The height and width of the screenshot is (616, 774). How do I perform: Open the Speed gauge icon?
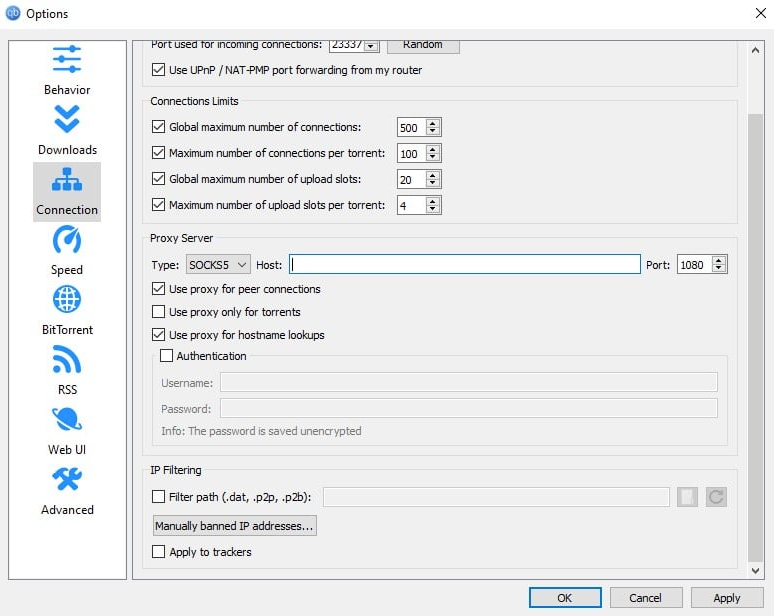click(67, 240)
